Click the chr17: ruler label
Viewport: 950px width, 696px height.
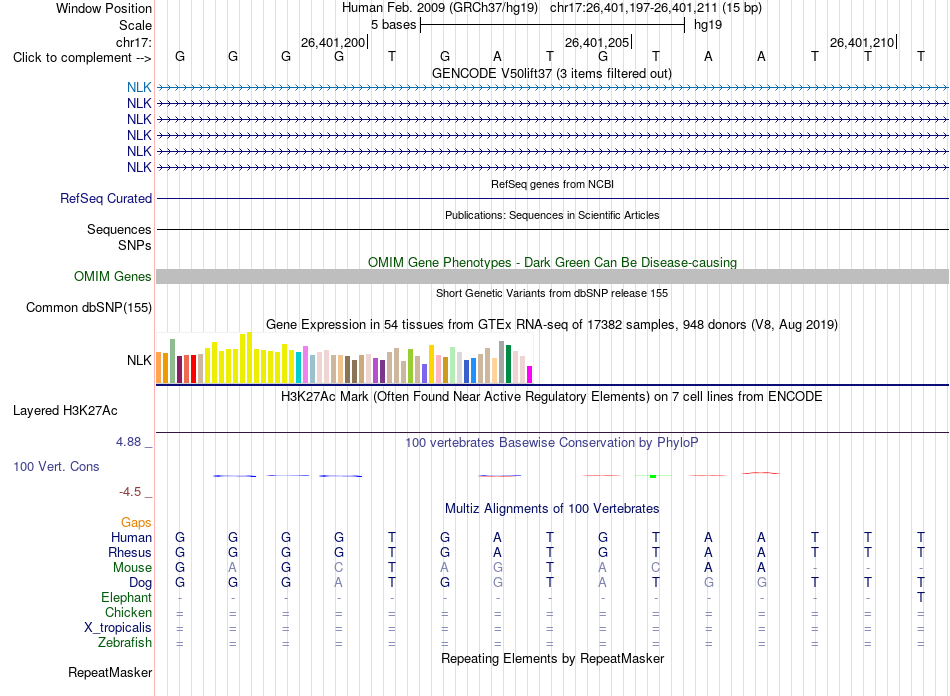click(134, 42)
